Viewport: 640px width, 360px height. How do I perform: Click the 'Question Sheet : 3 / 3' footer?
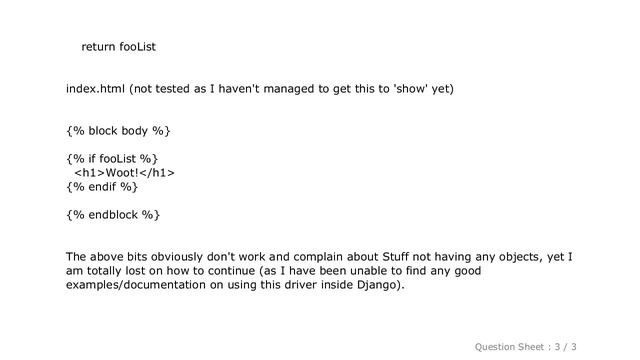525,347
